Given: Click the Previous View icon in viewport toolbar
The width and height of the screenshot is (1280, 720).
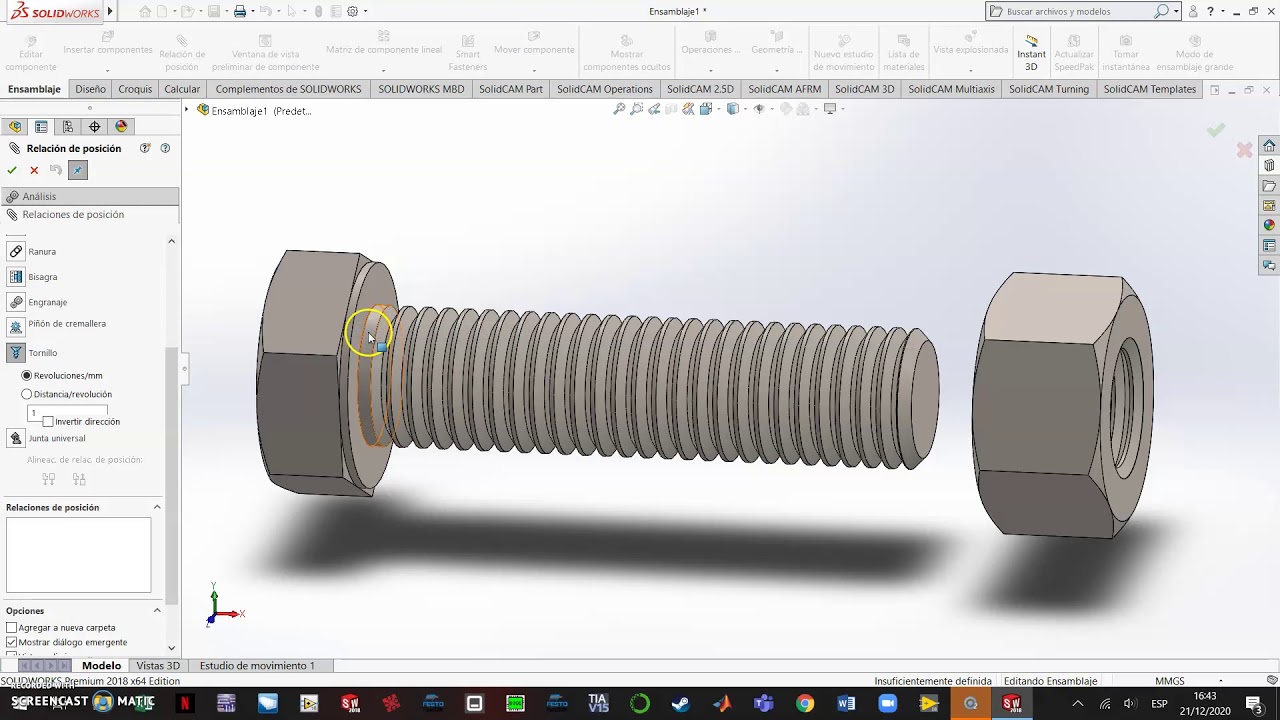Looking at the screenshot, I should click(x=654, y=109).
